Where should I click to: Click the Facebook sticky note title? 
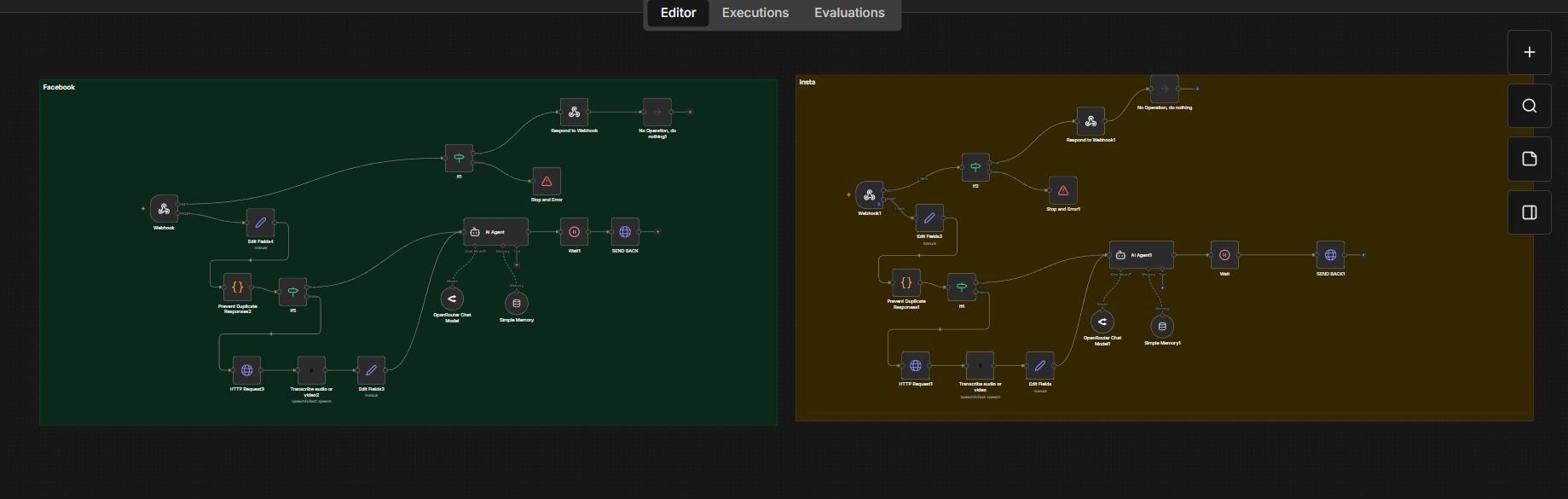pos(59,87)
